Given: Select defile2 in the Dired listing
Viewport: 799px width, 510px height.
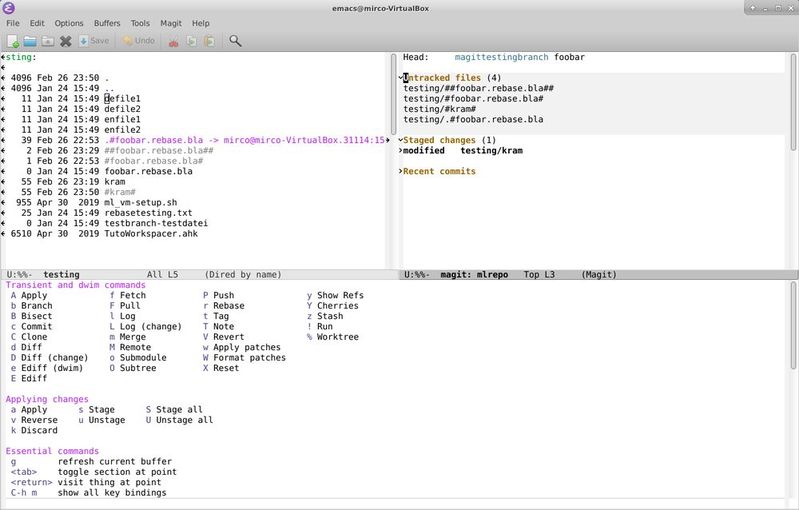Looking at the screenshot, I should click(x=122, y=109).
